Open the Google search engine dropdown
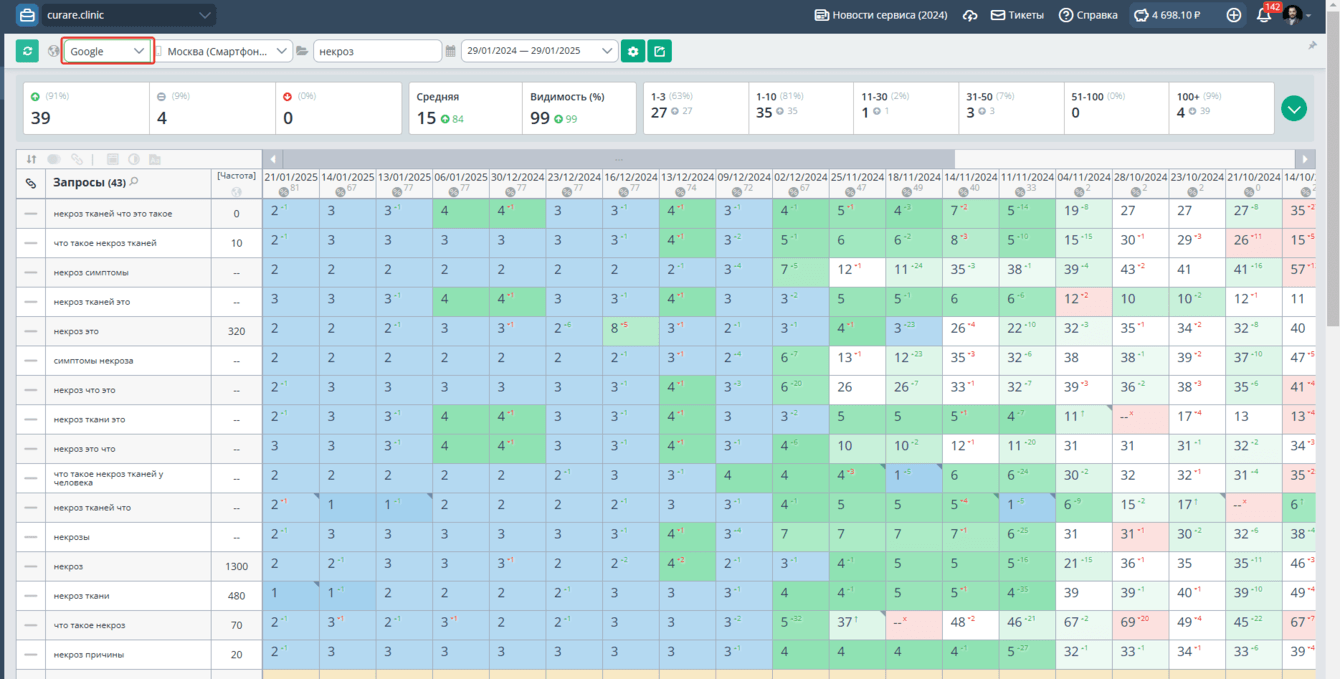 pyautogui.click(x=108, y=51)
